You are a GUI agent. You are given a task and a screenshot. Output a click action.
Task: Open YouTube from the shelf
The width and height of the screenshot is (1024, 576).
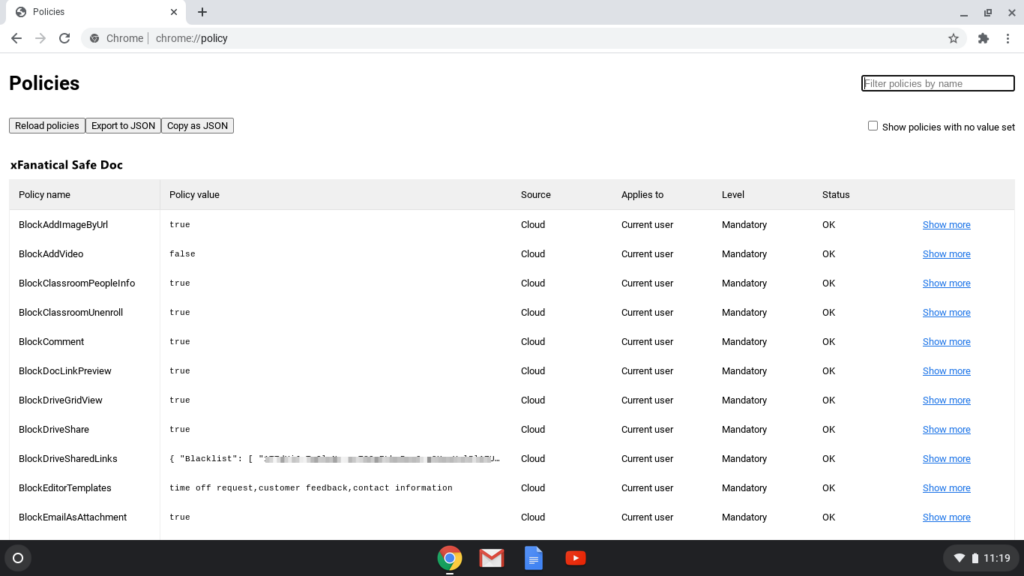coord(575,558)
